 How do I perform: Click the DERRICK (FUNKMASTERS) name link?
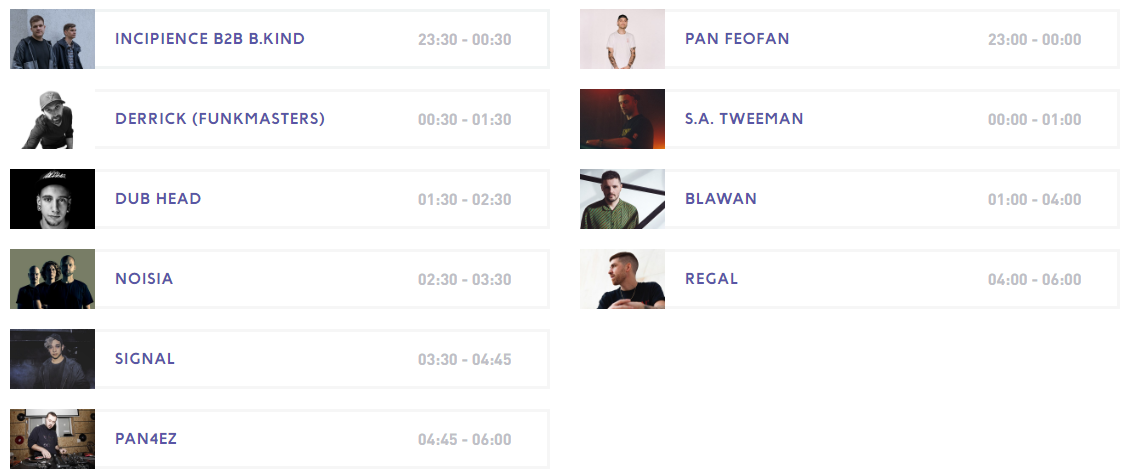[x=220, y=119]
